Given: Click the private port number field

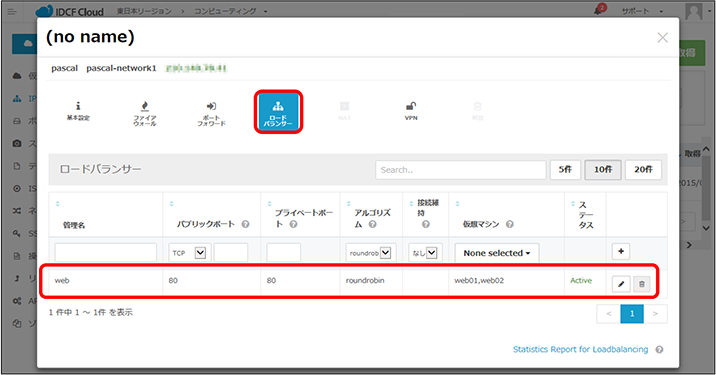Looking at the screenshot, I should pos(284,253).
